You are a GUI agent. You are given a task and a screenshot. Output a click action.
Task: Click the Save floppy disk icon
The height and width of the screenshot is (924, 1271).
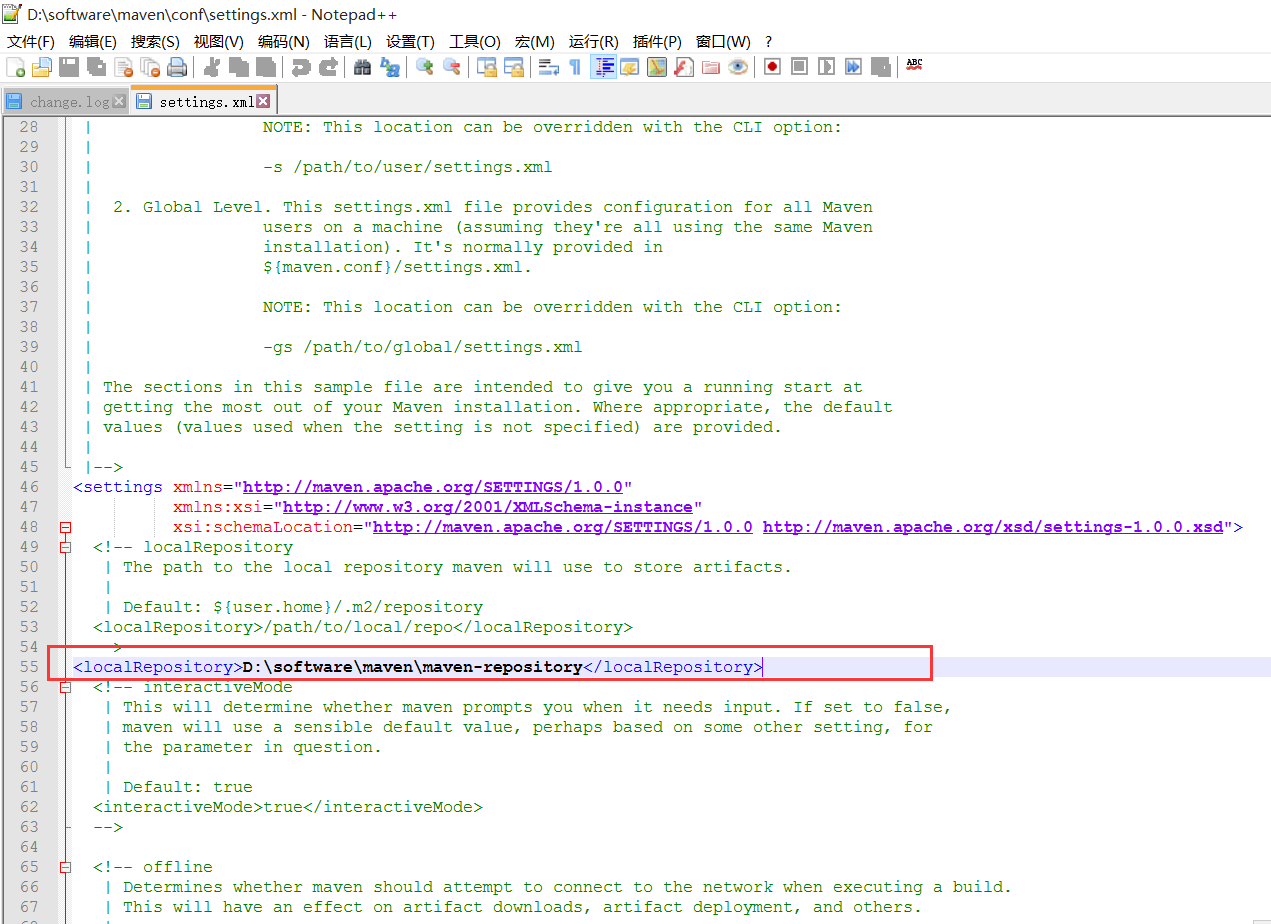pos(69,67)
